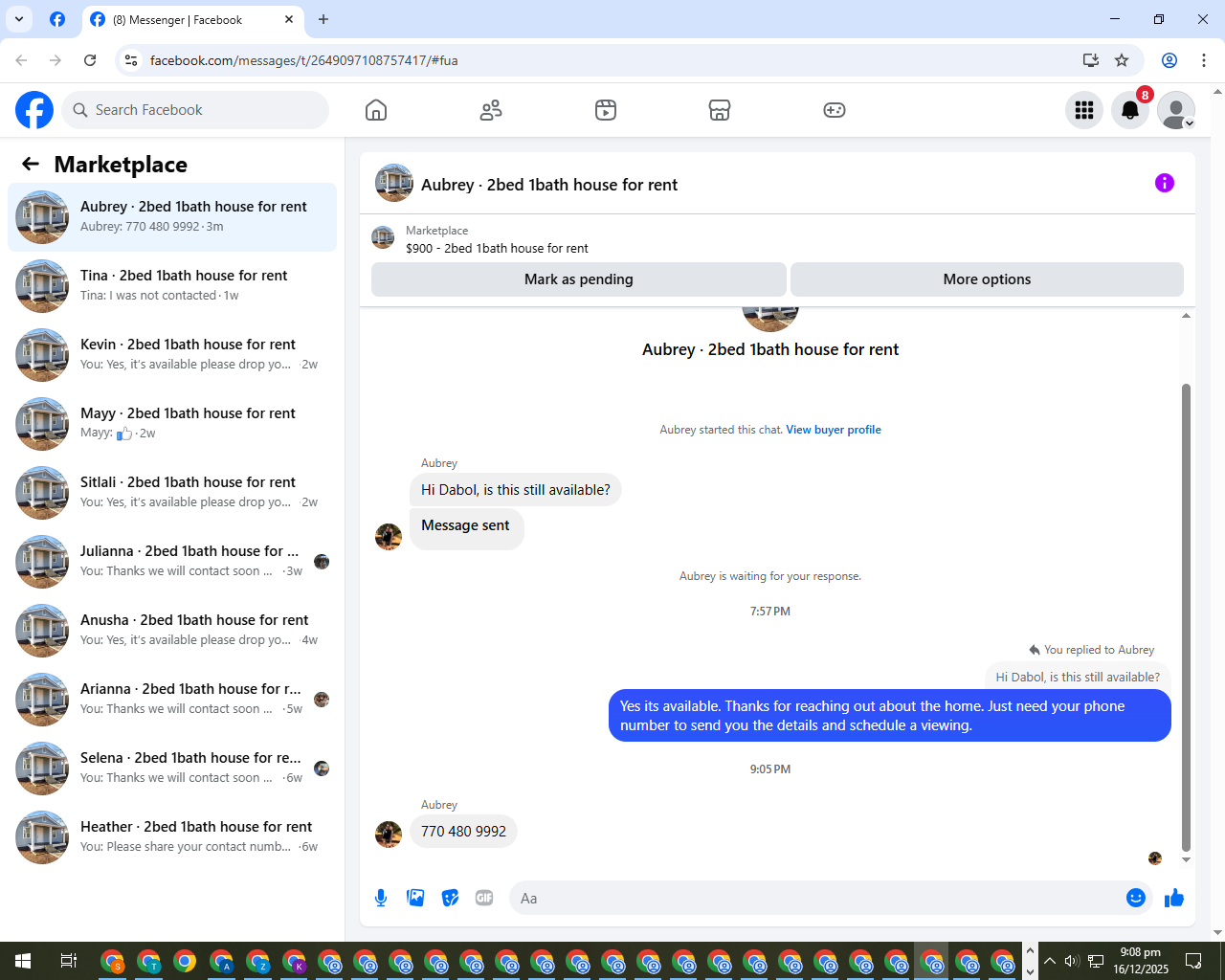Open the emoji picker
This screenshot has height=980, width=1225.
(x=1136, y=898)
